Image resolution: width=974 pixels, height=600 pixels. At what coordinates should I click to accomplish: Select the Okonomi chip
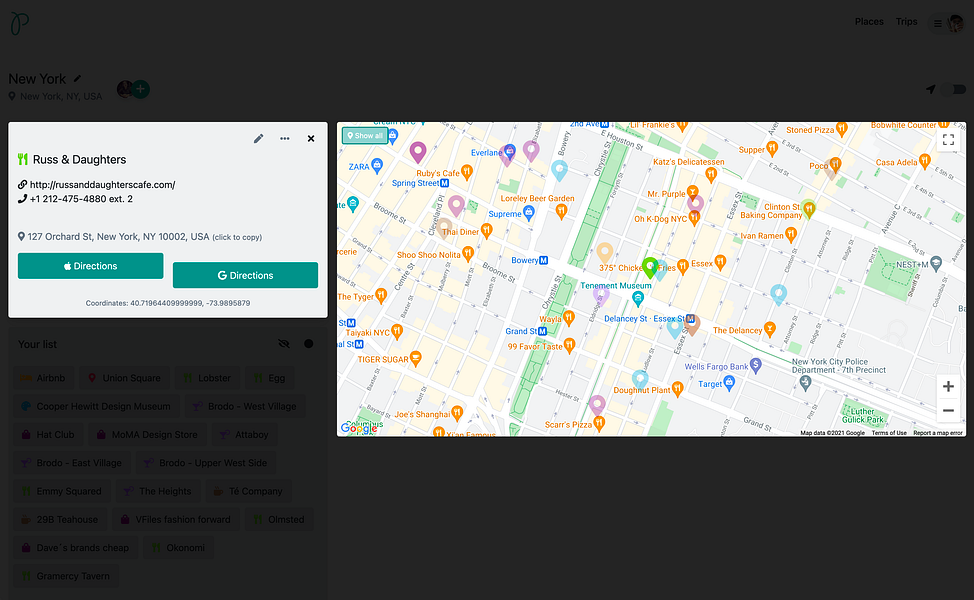(x=178, y=548)
